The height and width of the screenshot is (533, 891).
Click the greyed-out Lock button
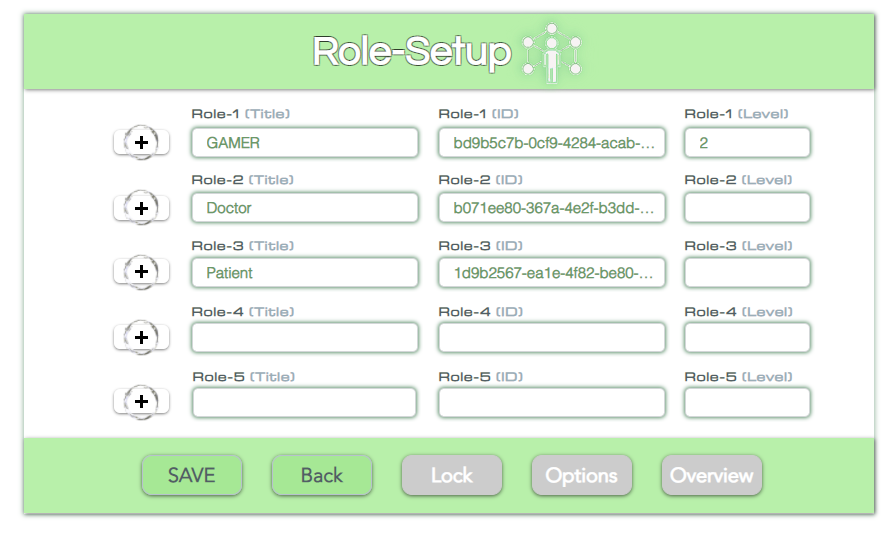pyautogui.click(x=452, y=475)
